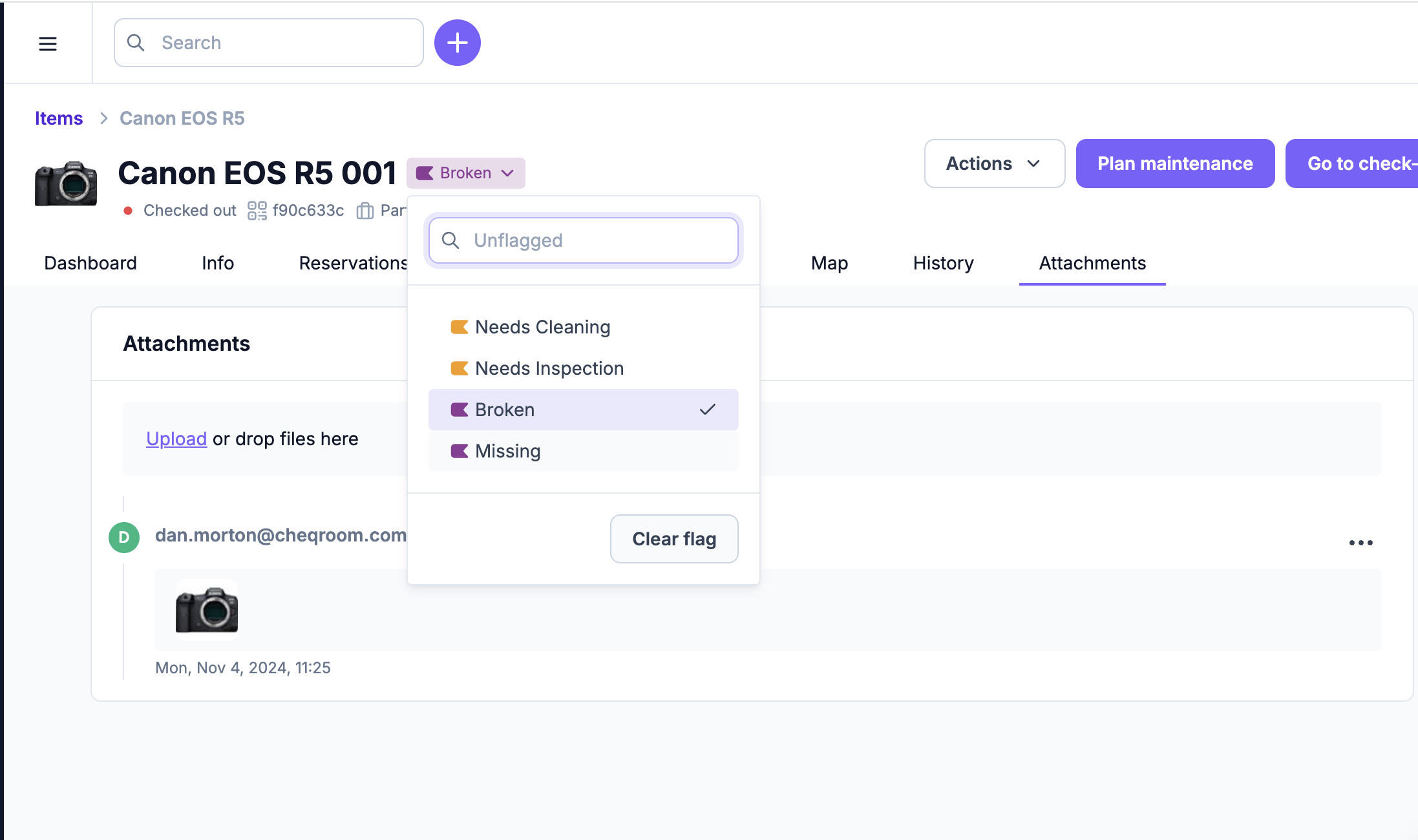Open the attachment three-dots menu
Viewport: 1418px width, 840px height.
click(1361, 543)
